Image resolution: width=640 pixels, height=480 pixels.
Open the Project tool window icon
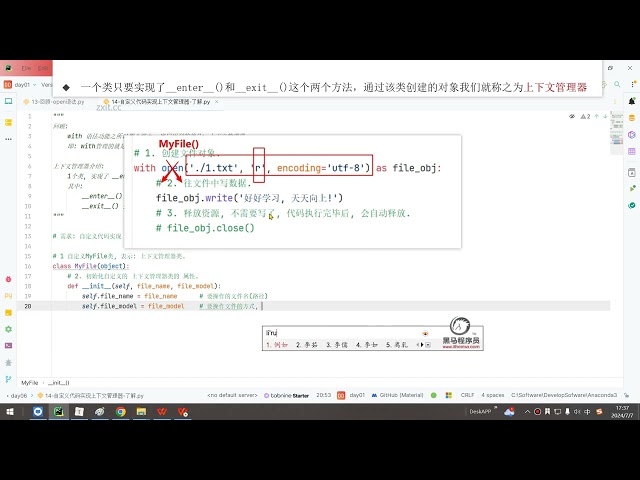8,101
